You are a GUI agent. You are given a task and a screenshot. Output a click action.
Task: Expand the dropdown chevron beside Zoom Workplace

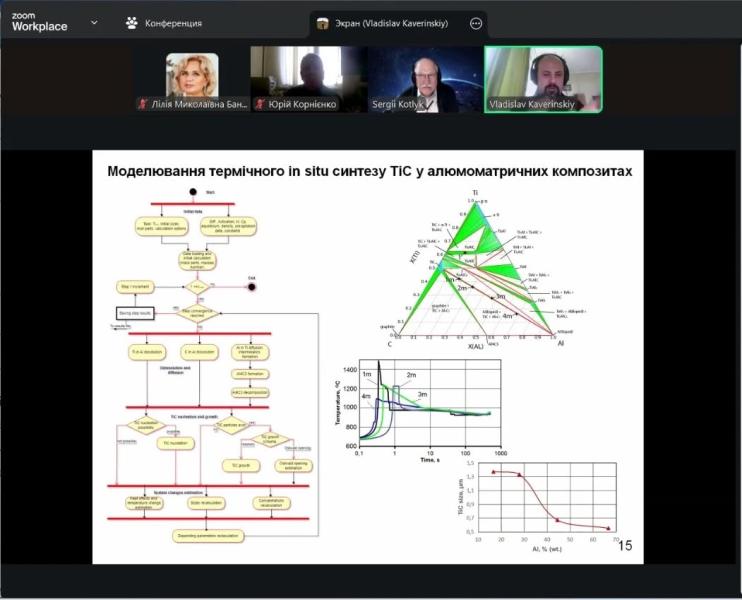tap(94, 22)
